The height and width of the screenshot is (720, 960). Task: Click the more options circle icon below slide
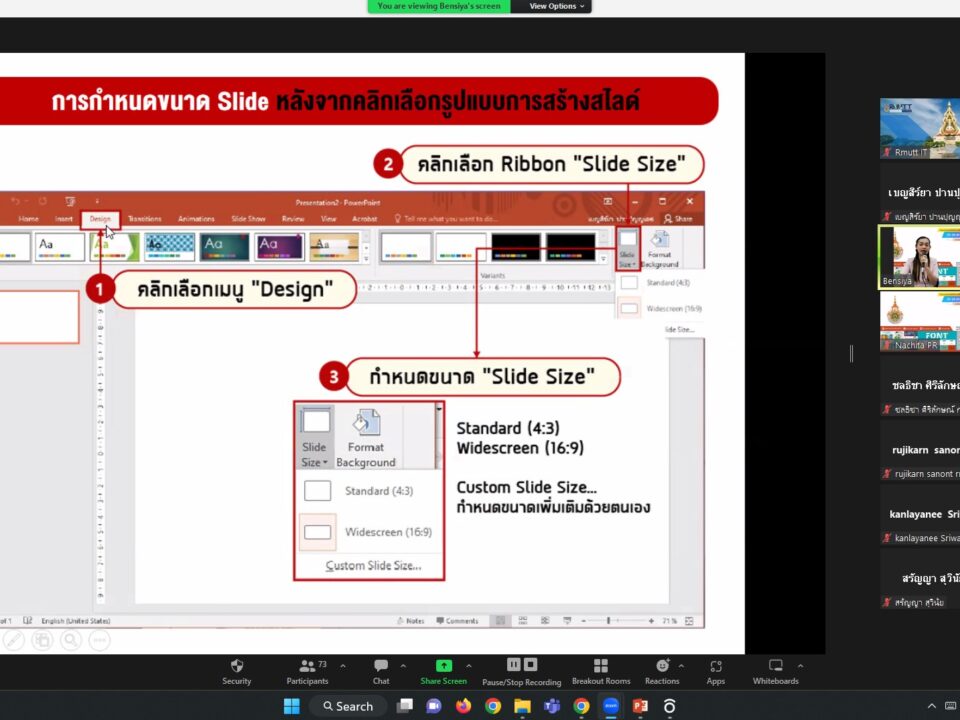(99, 640)
